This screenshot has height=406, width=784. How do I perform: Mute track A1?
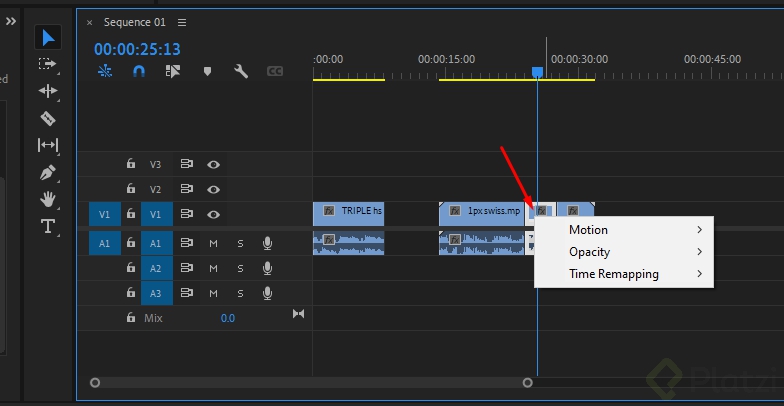214,244
